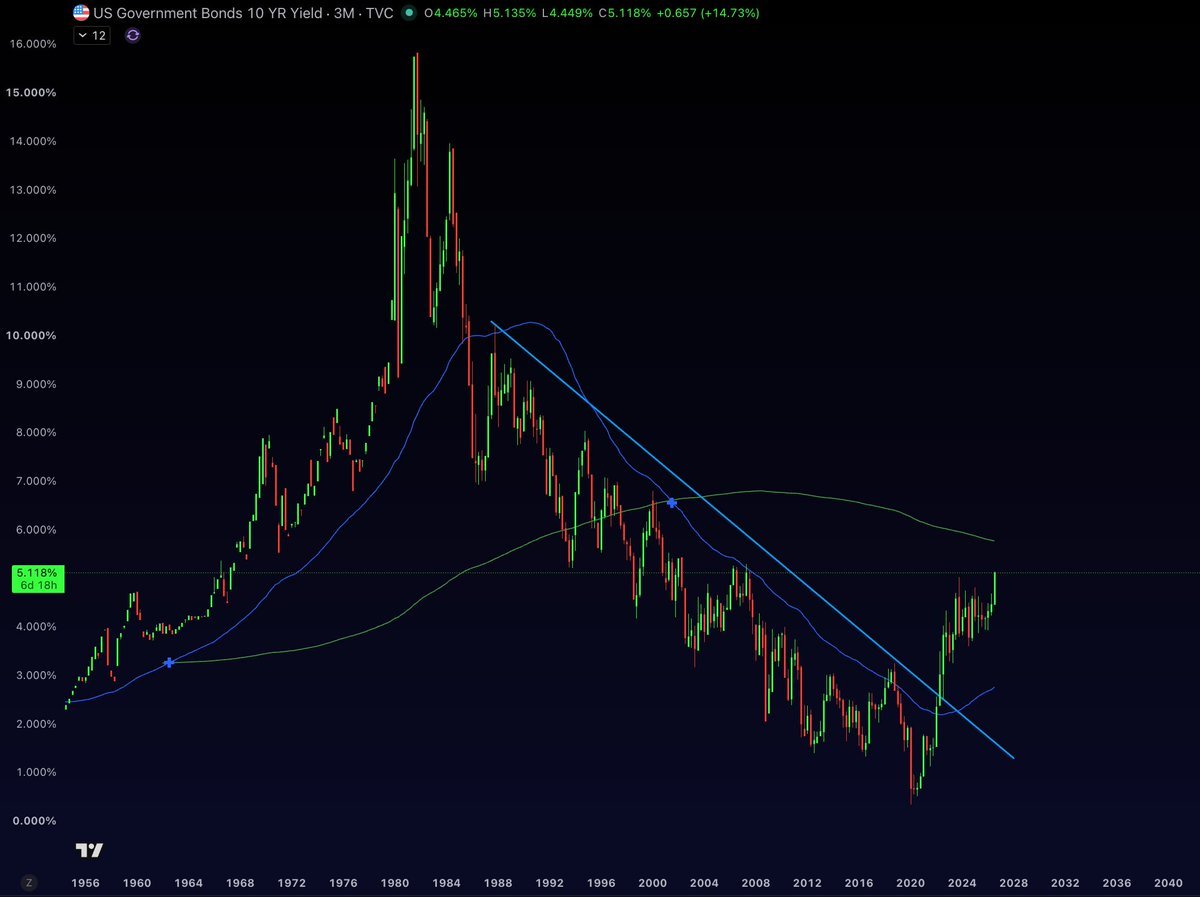Viewport: 1200px width, 897px height.
Task: Click the US flag symbol icon
Action: [x=81, y=13]
